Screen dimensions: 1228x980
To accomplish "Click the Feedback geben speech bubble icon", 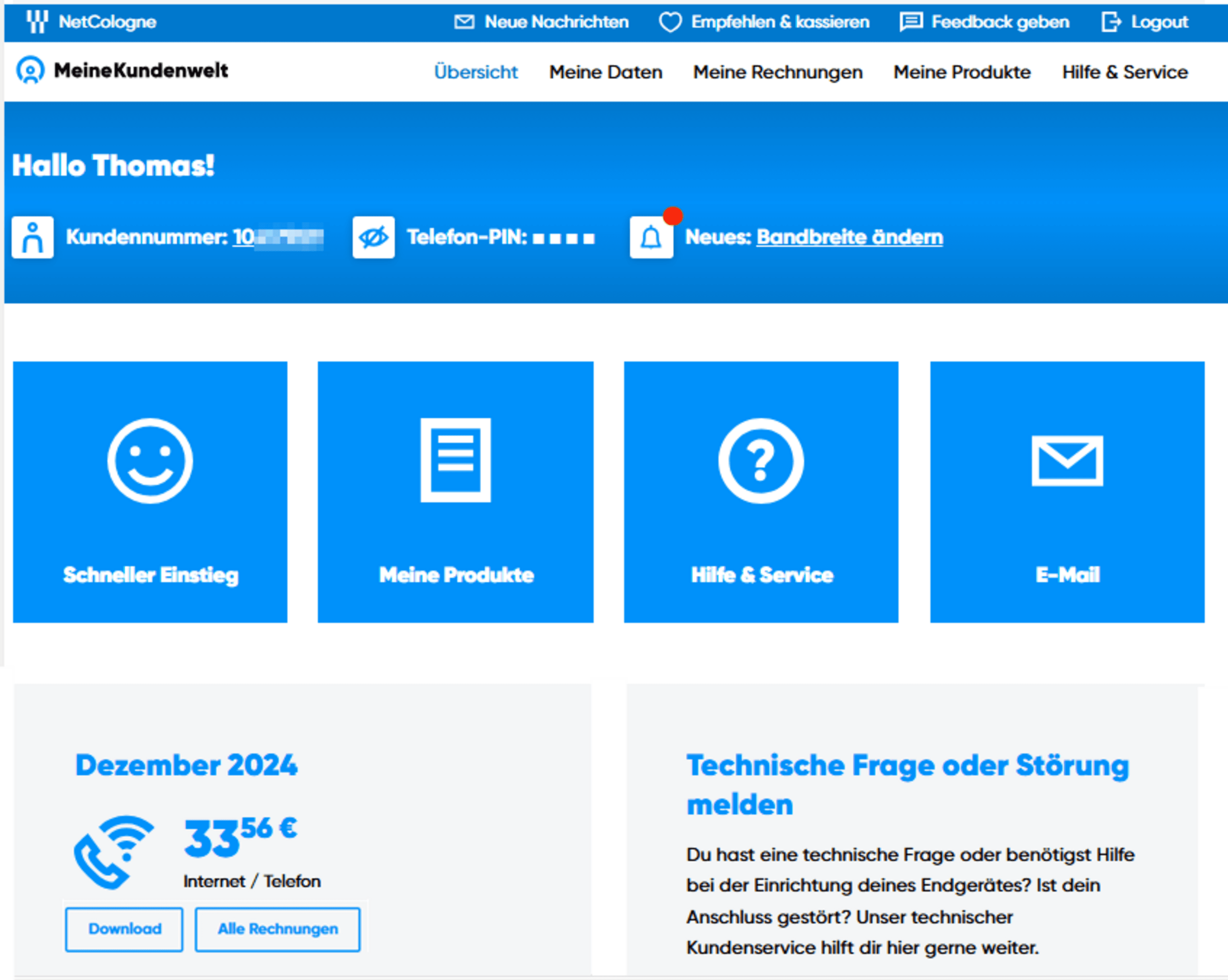I will coord(911,22).
